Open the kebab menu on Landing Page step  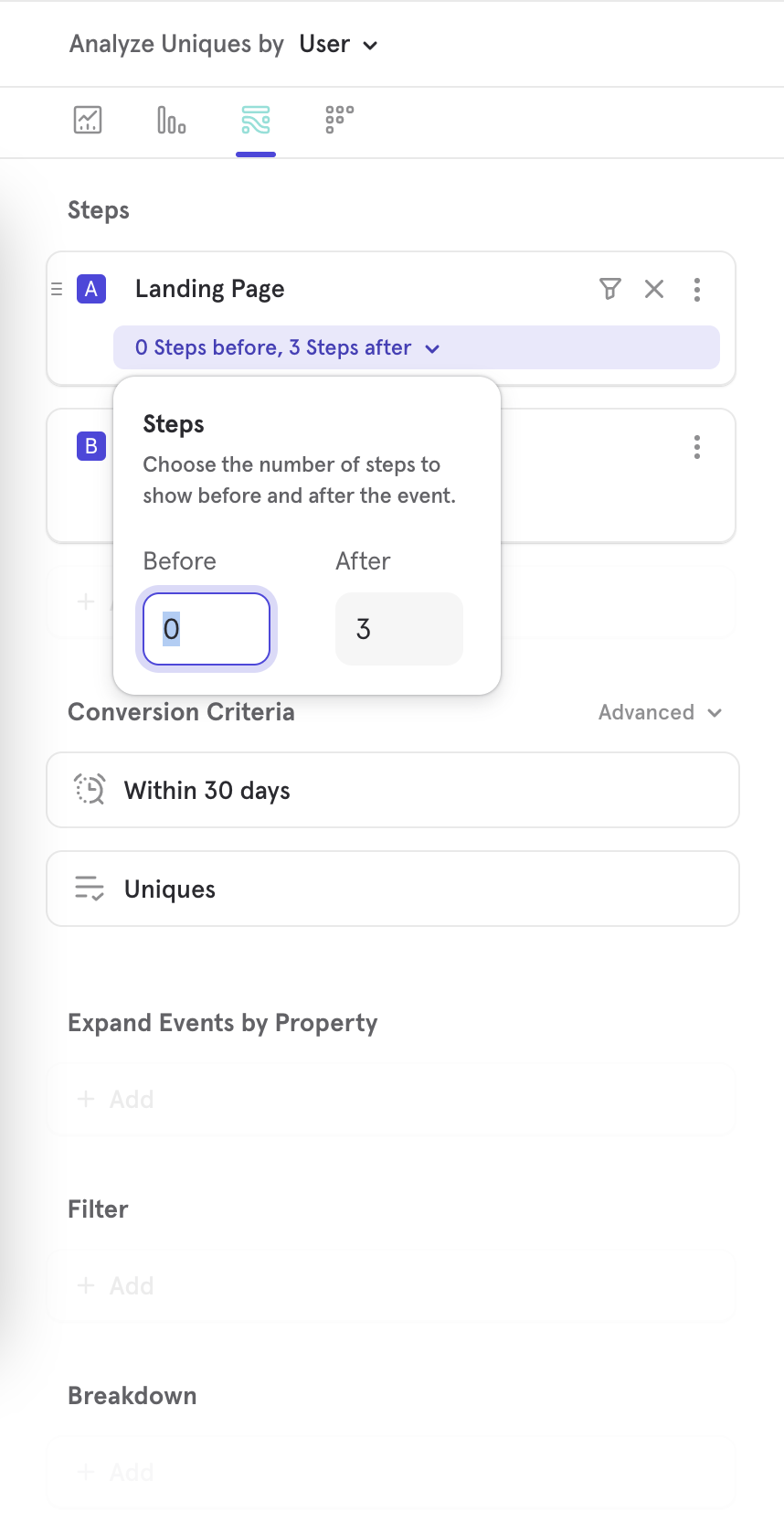[697, 289]
